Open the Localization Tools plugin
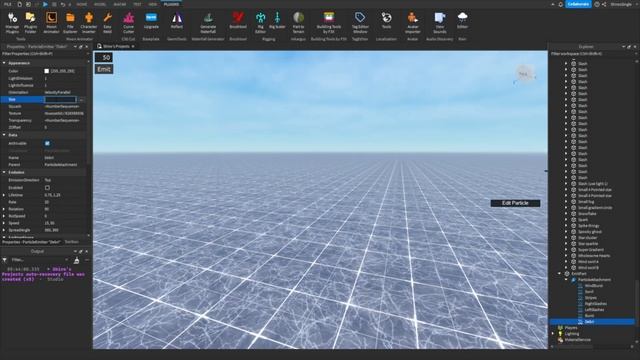Image resolution: width=640 pixels, height=360 pixels. click(386, 20)
